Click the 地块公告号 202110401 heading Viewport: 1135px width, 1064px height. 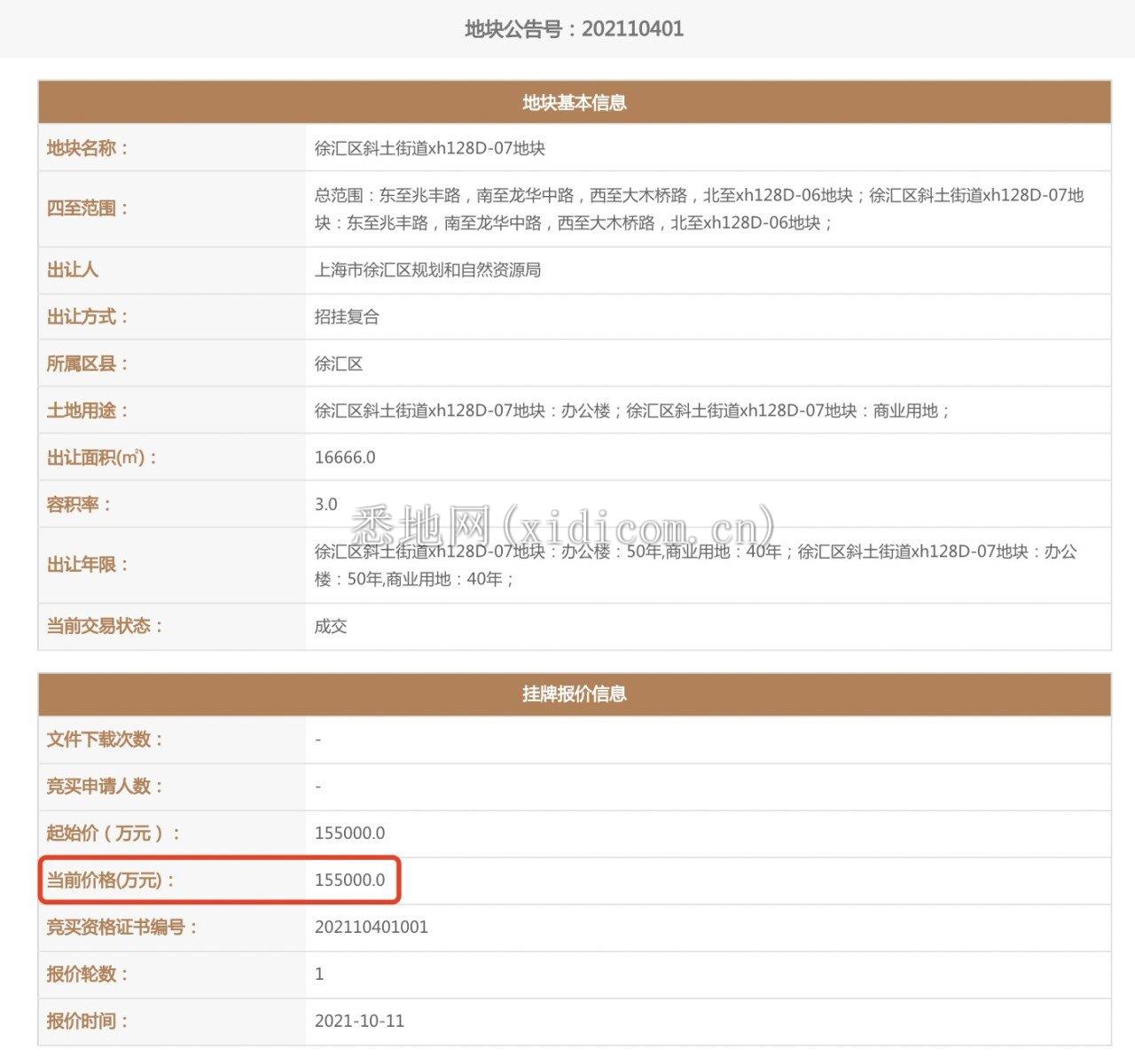click(x=574, y=29)
